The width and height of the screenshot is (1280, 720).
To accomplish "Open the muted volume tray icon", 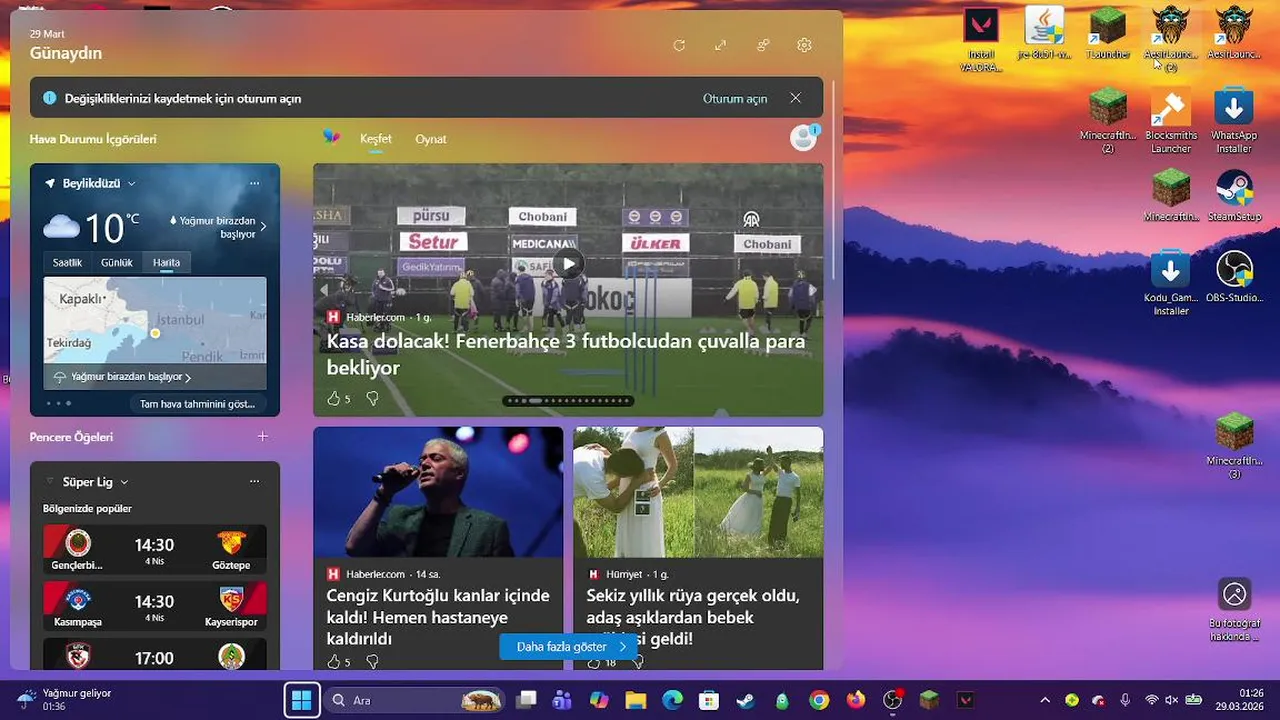I will pyautogui.click(x=1172, y=700).
